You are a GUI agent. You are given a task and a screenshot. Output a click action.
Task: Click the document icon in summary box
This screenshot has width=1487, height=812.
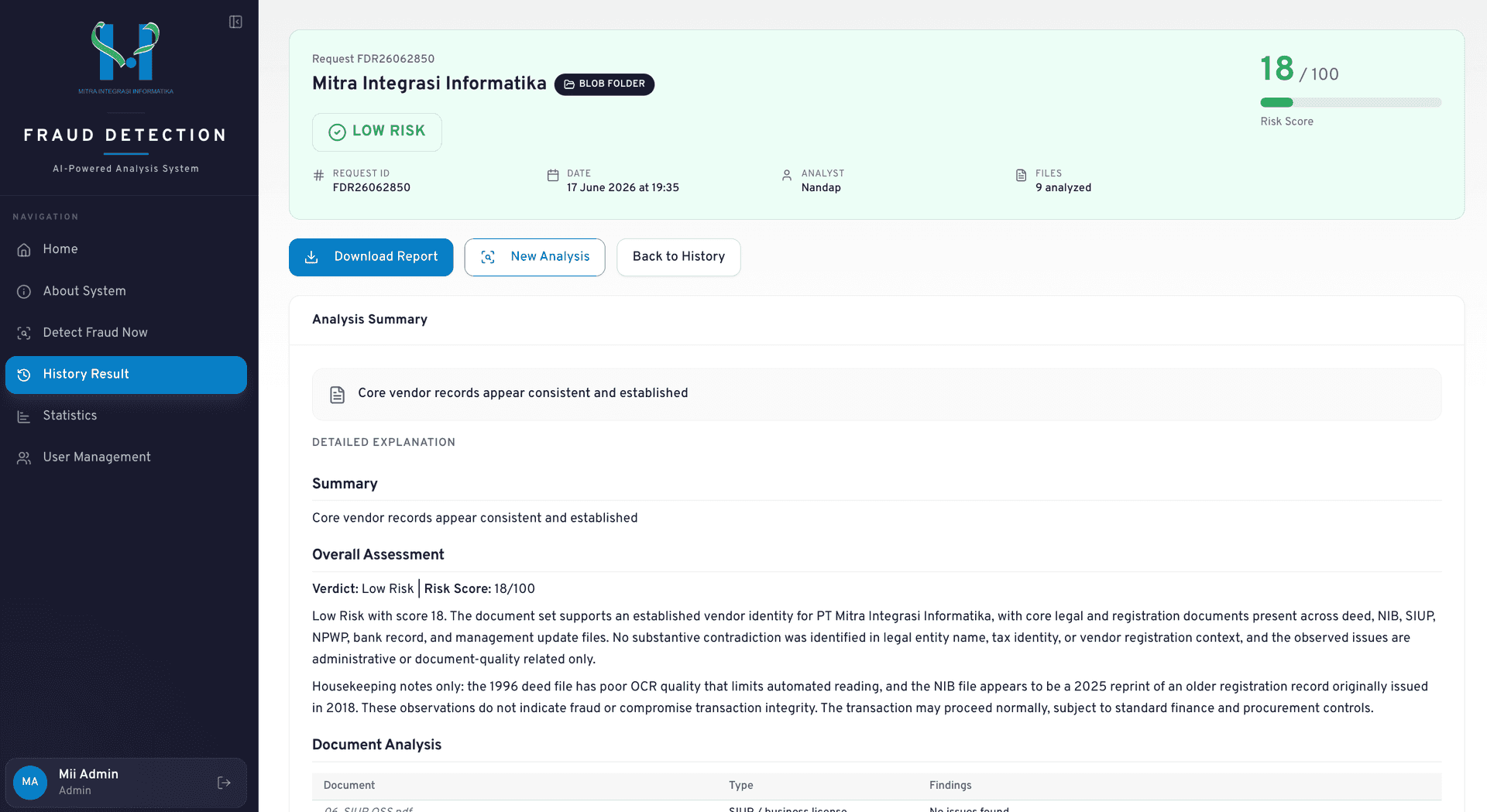[x=337, y=395]
